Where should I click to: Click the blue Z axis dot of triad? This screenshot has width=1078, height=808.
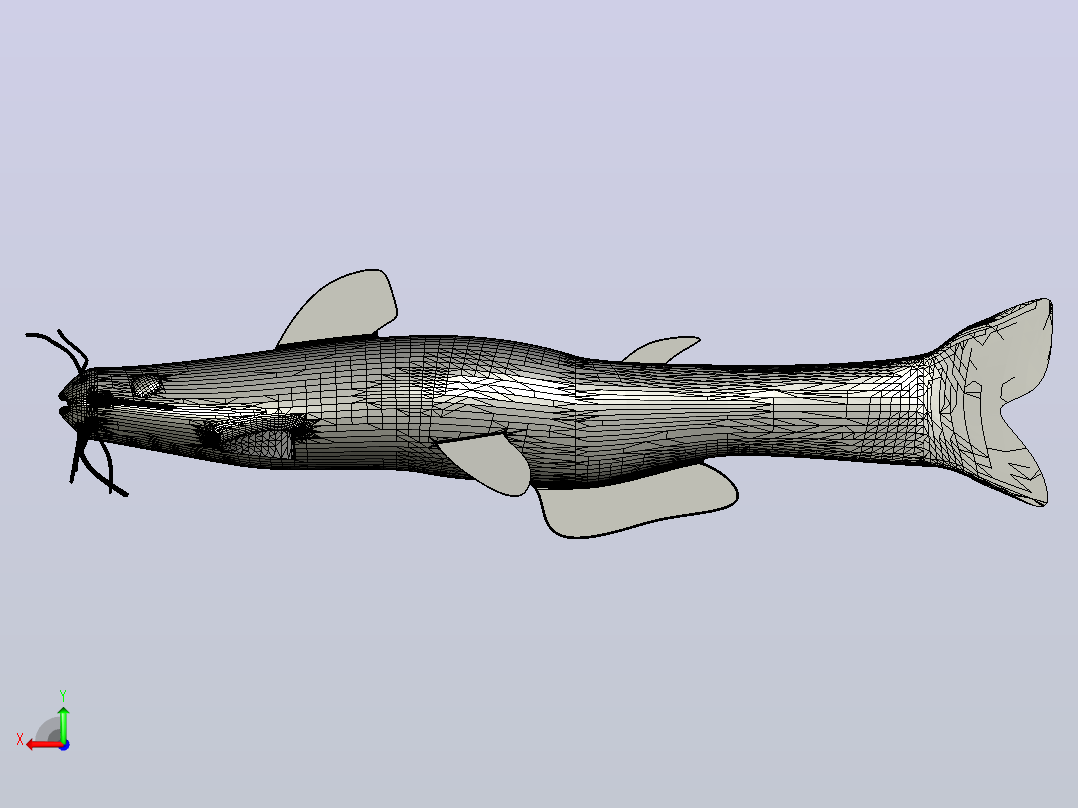tap(65, 745)
